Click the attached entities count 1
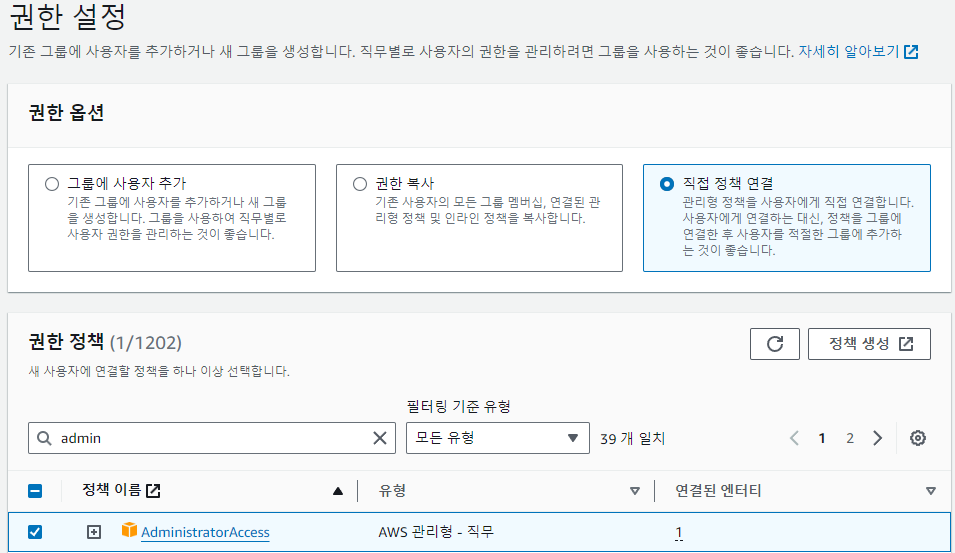Viewport: 955px width, 553px height. (x=678, y=532)
